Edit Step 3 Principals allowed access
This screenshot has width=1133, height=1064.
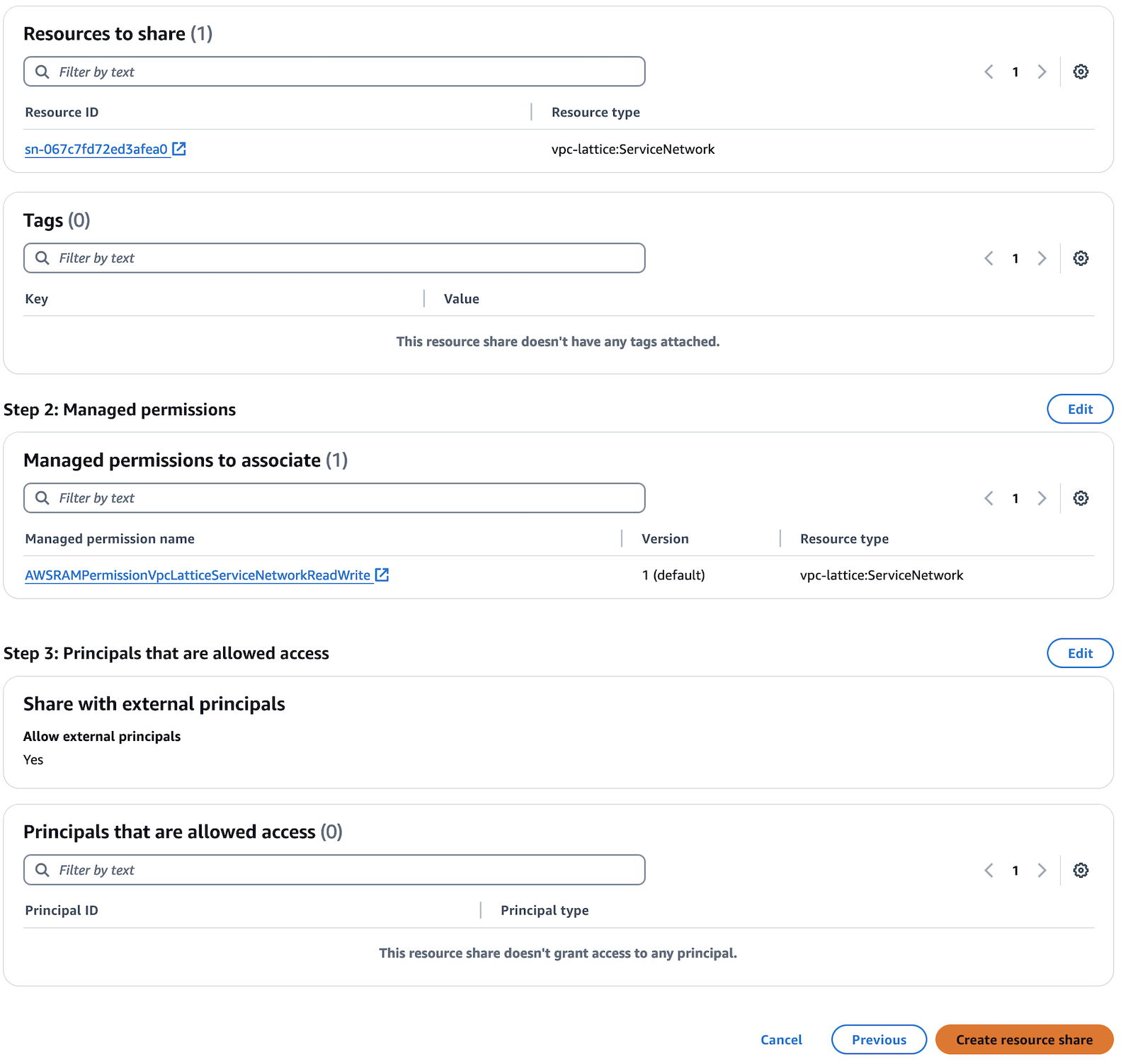(x=1079, y=653)
